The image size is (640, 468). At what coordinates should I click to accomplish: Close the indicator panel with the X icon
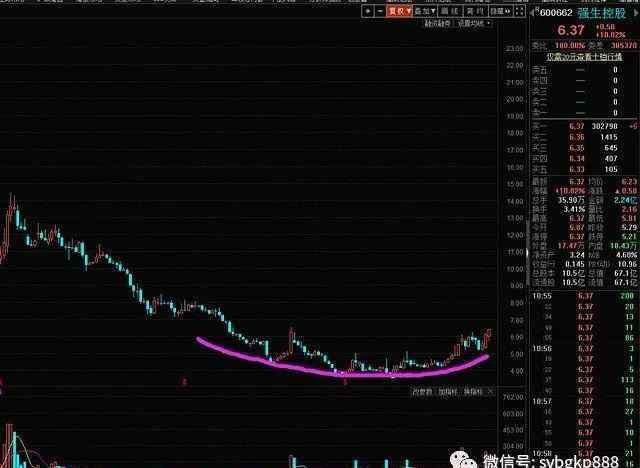[490, 391]
